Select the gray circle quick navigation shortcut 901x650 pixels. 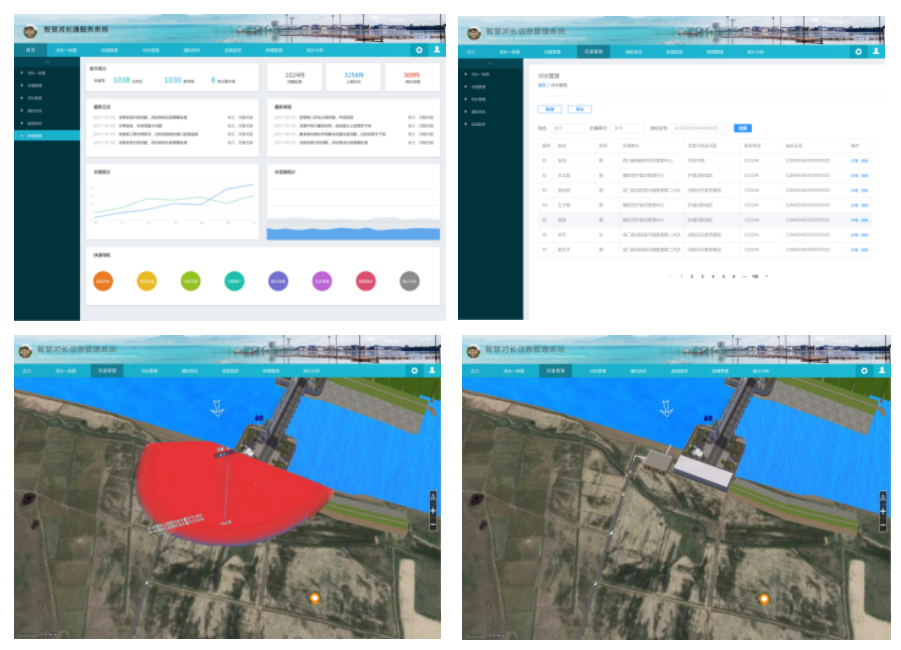coord(409,282)
